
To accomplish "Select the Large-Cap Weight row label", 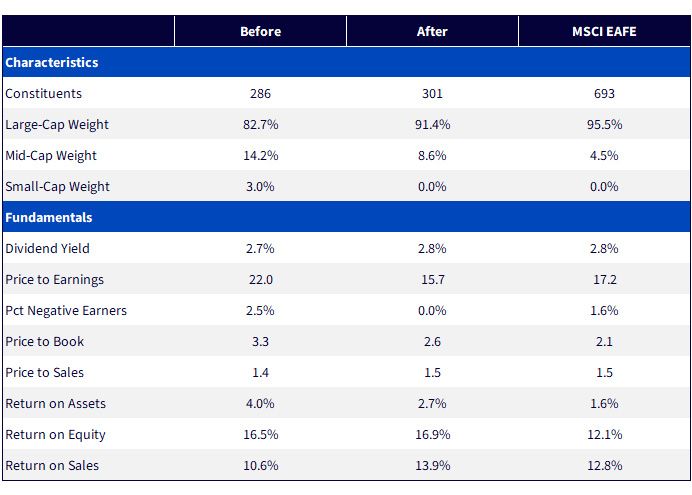I will click(56, 125).
